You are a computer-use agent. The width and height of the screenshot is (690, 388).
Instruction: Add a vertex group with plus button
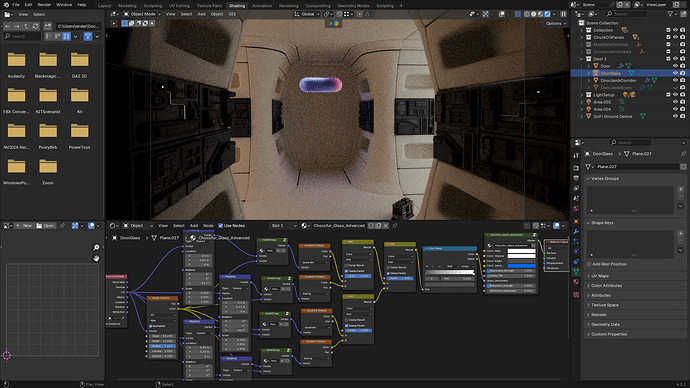(x=681, y=189)
